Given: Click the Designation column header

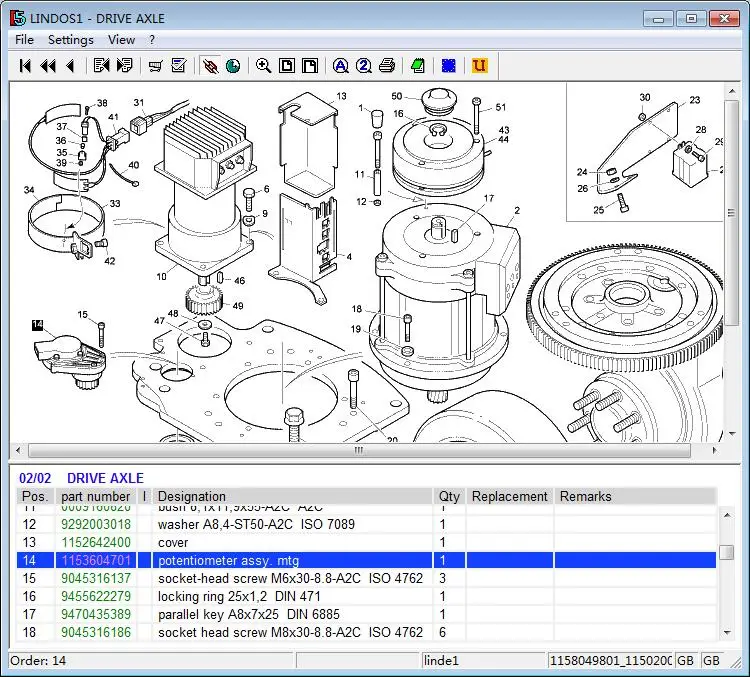Looking at the screenshot, I should (192, 496).
